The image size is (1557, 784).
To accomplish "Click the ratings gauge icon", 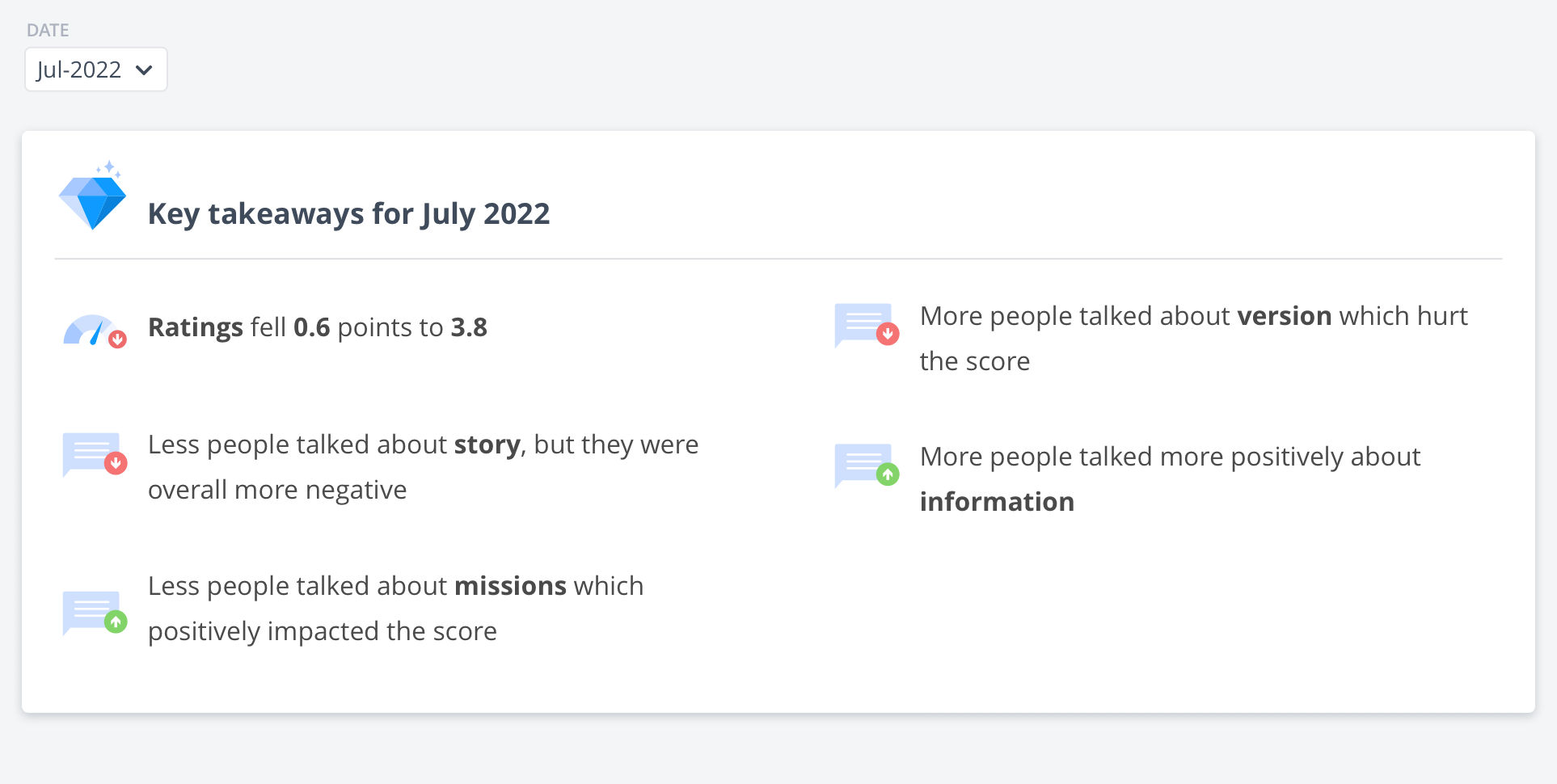I will coord(95,330).
